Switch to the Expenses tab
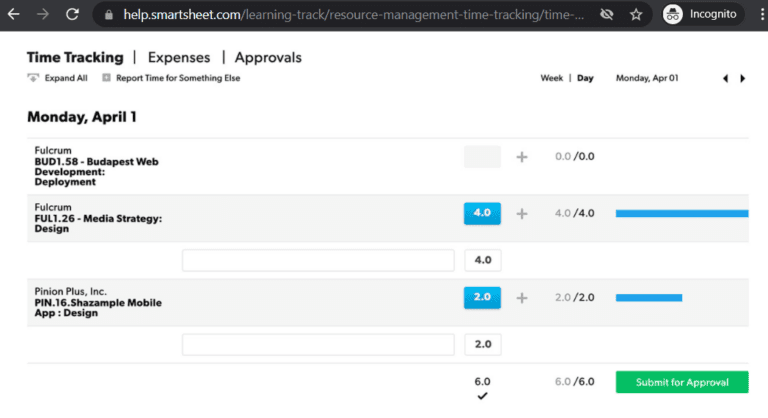The image size is (768, 418). 179,57
